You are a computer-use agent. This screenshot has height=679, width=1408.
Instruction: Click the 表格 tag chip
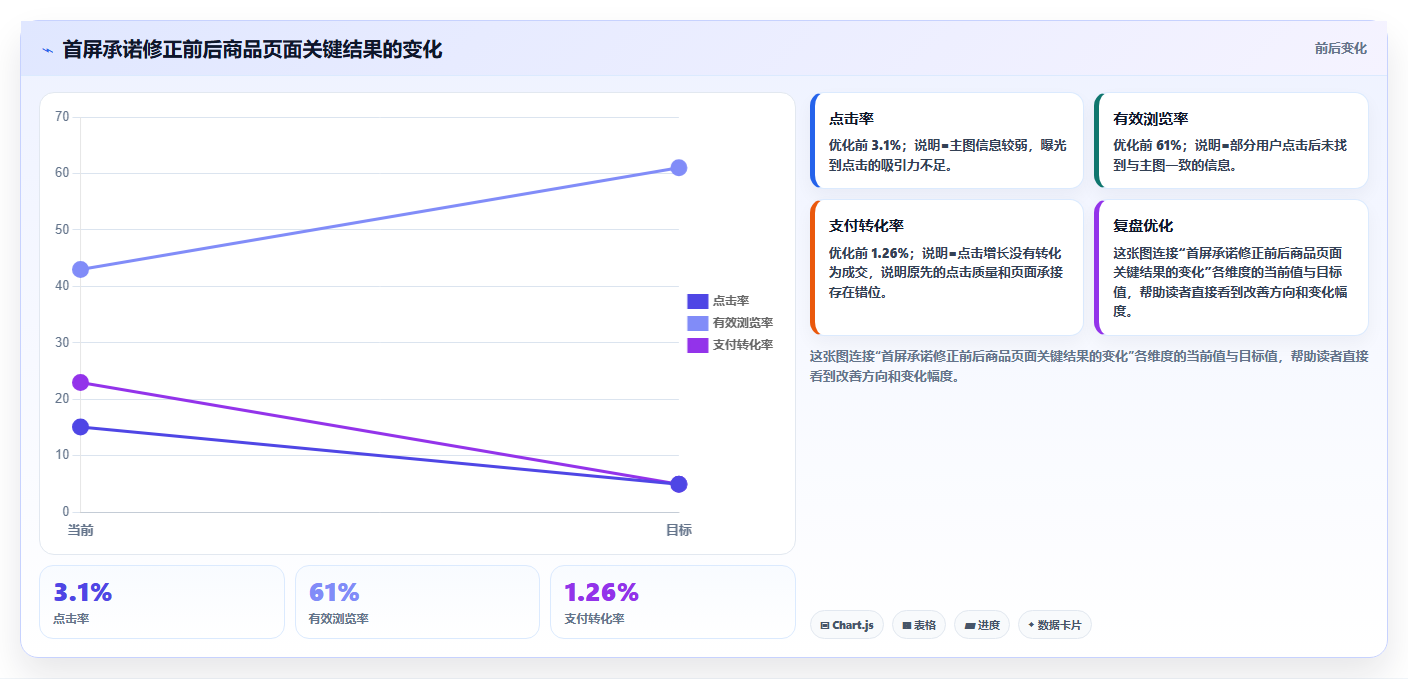919,625
